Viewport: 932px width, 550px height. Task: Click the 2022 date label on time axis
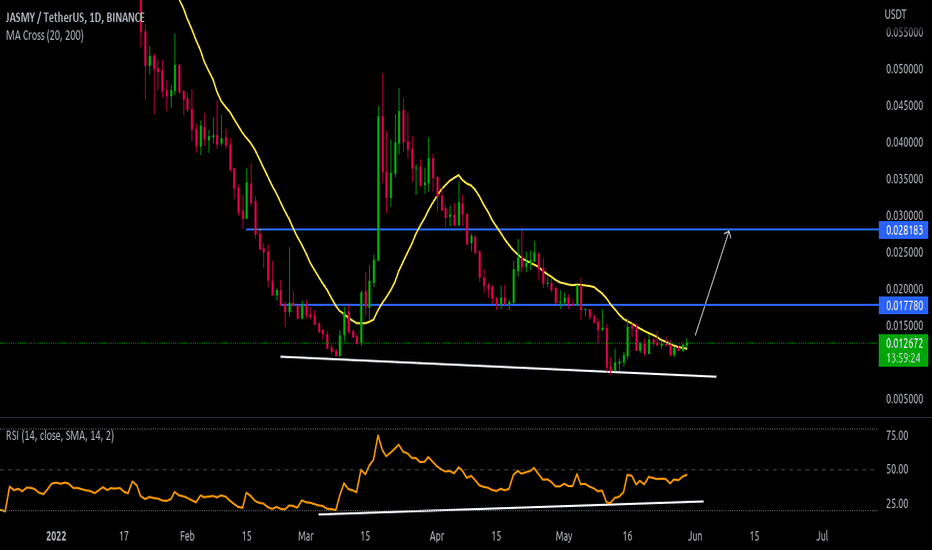(56, 536)
